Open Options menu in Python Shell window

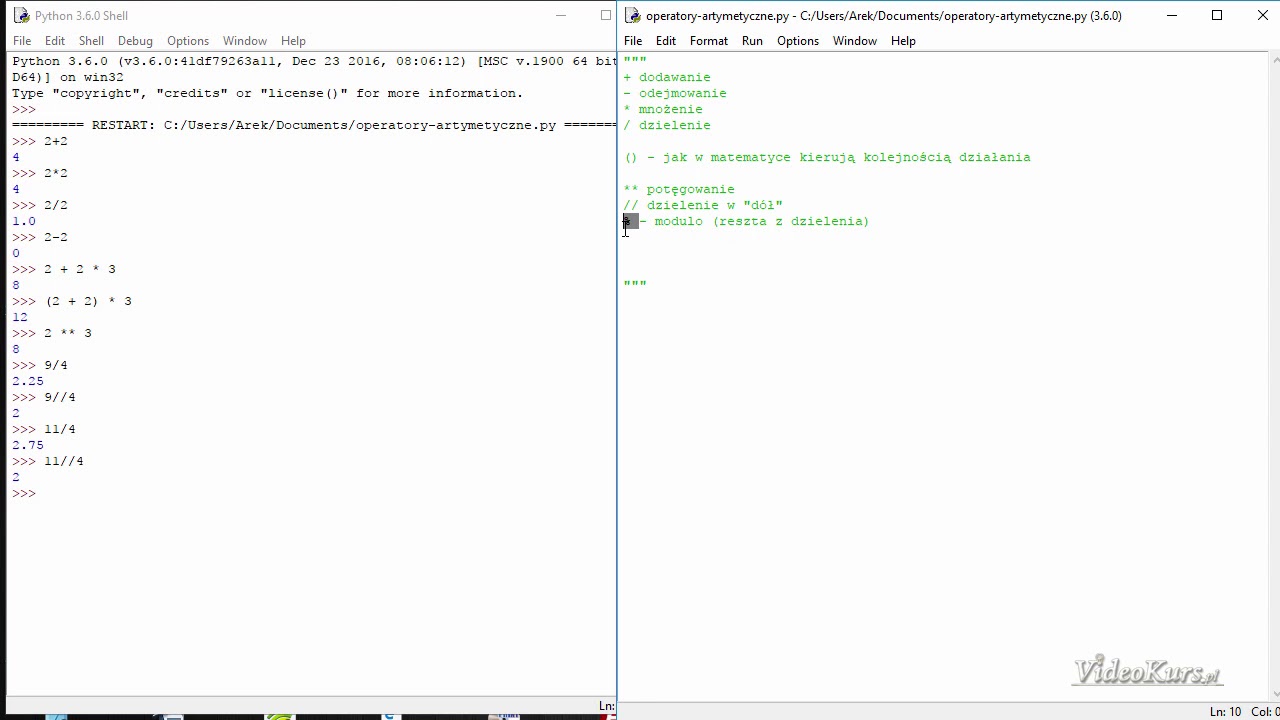pos(188,41)
